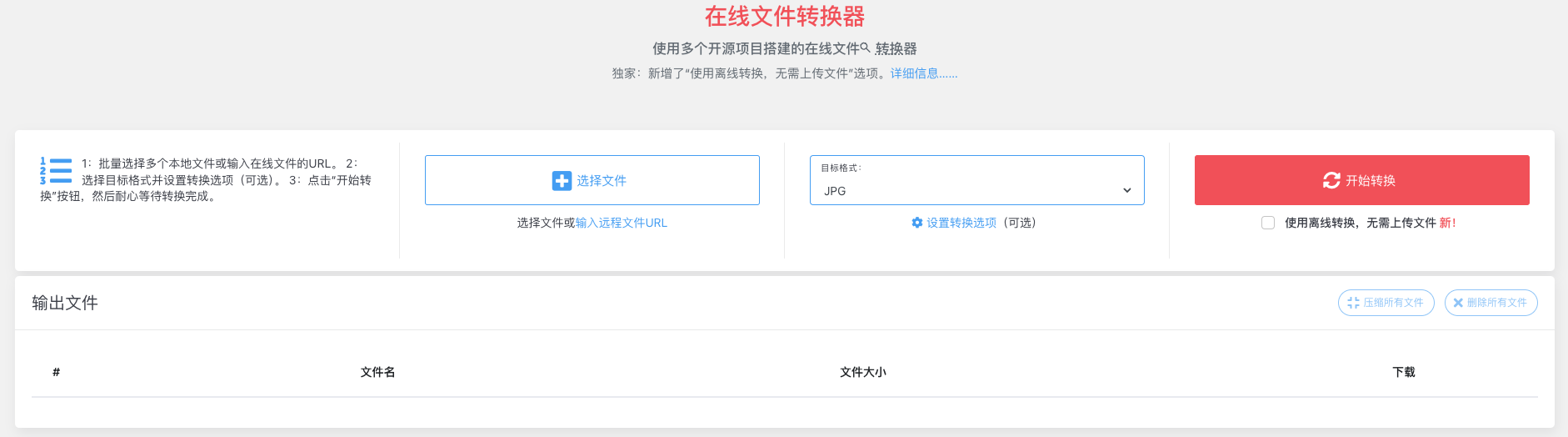The width and height of the screenshot is (1568, 437).
Task: Open 详细信息 link in announcement
Action: pyautogui.click(x=924, y=73)
